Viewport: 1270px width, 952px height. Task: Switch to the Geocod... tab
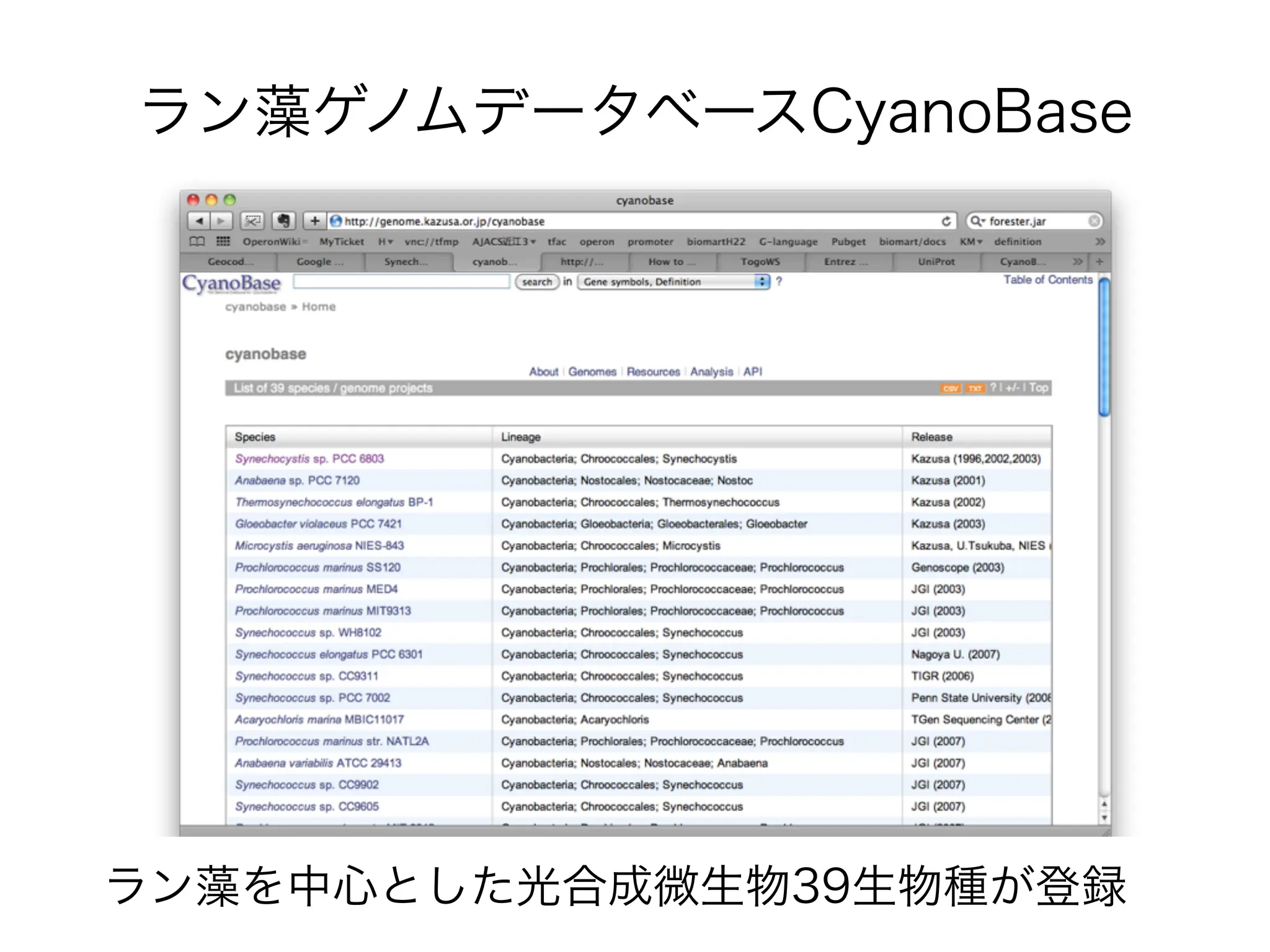point(230,262)
